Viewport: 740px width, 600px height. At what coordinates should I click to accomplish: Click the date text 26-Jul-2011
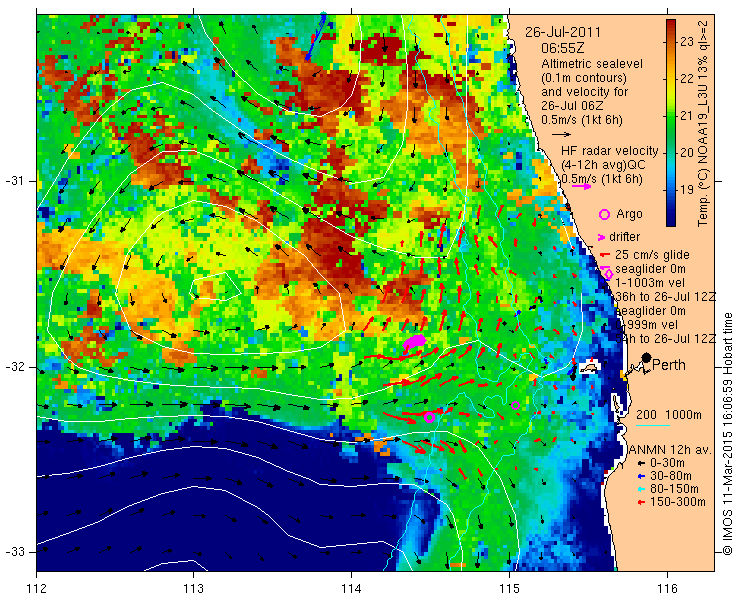(563, 33)
